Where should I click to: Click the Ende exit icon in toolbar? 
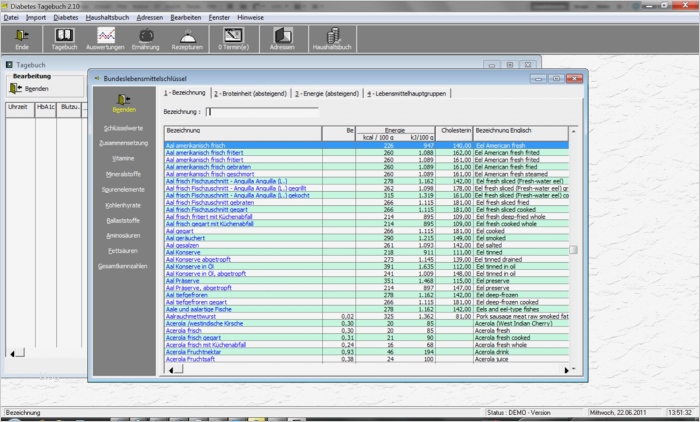pyautogui.click(x=22, y=39)
